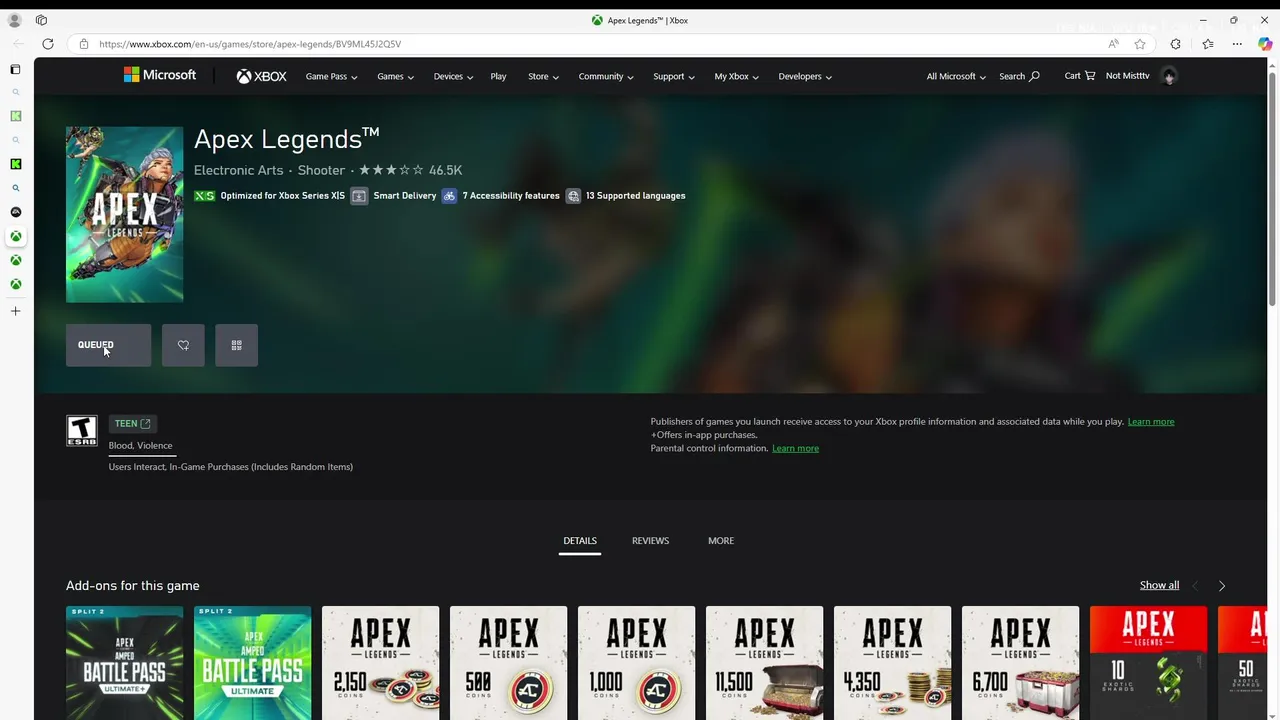
Task: Click the accessibility features icon
Action: click(449, 196)
